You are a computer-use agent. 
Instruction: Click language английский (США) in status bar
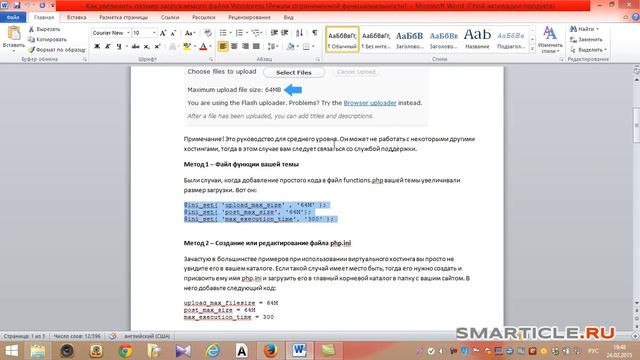tap(147, 336)
